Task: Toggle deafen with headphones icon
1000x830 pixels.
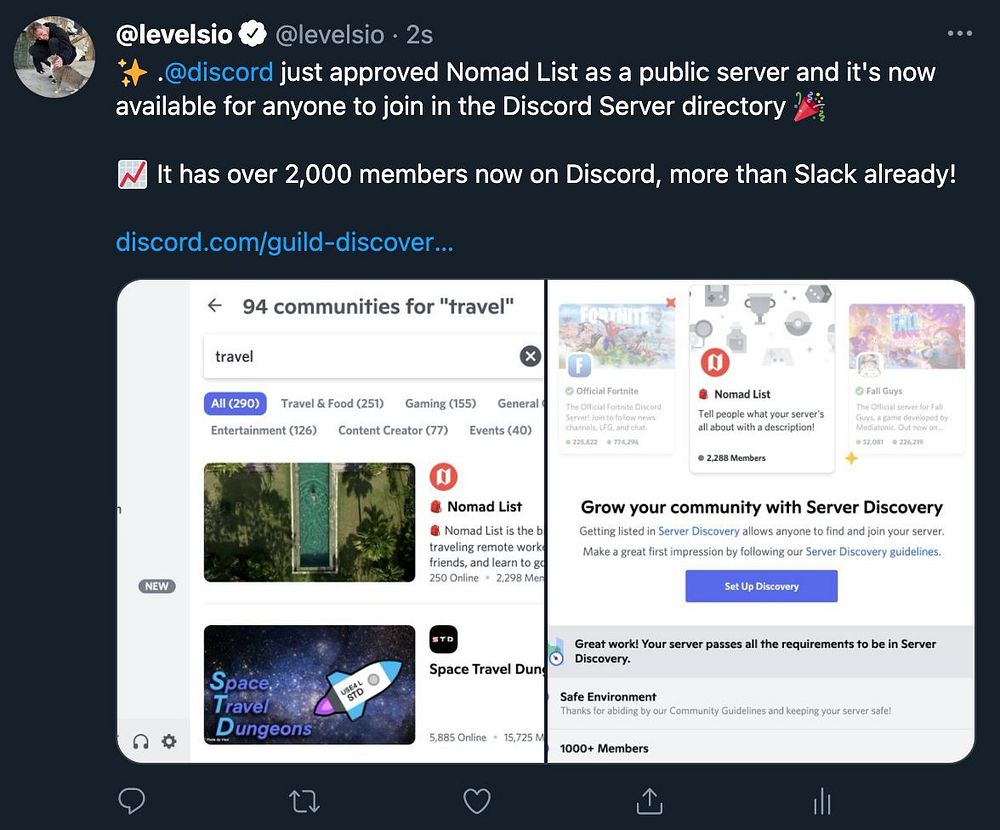Action: tap(140, 741)
